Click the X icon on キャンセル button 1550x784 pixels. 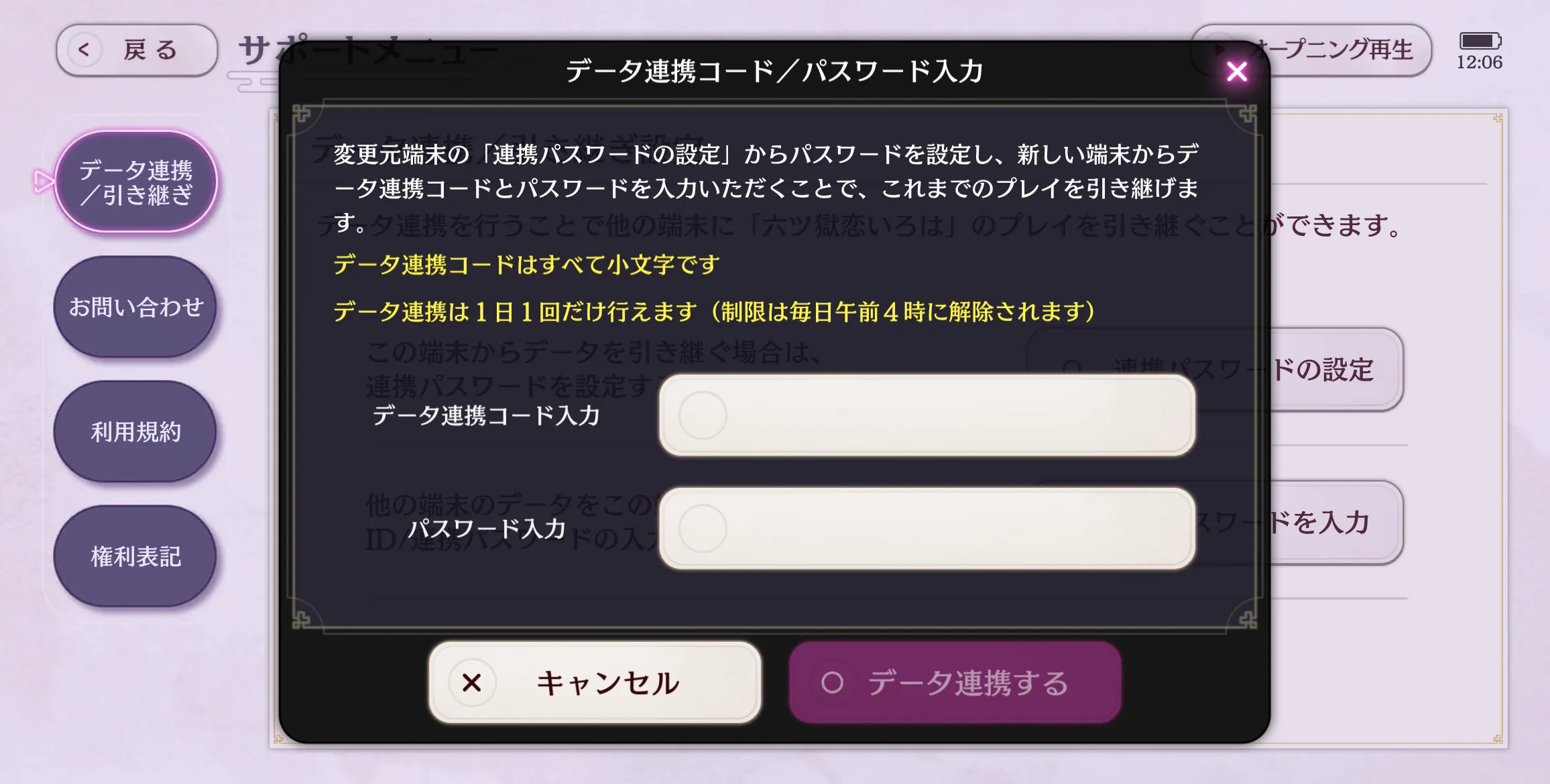(x=472, y=683)
